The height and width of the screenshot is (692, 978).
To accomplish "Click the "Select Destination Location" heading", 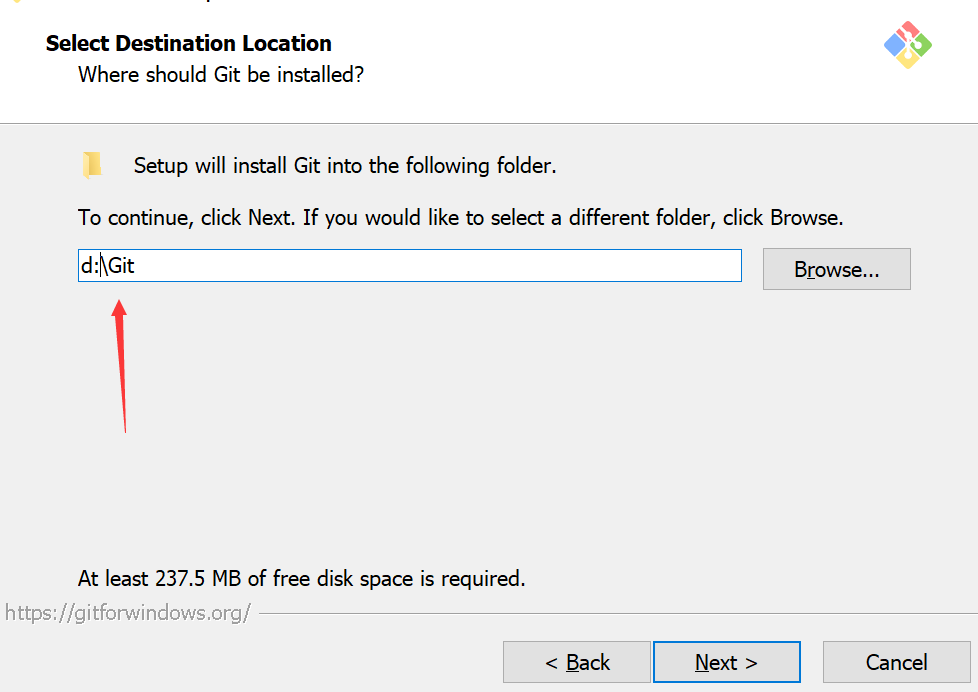I will [x=189, y=43].
